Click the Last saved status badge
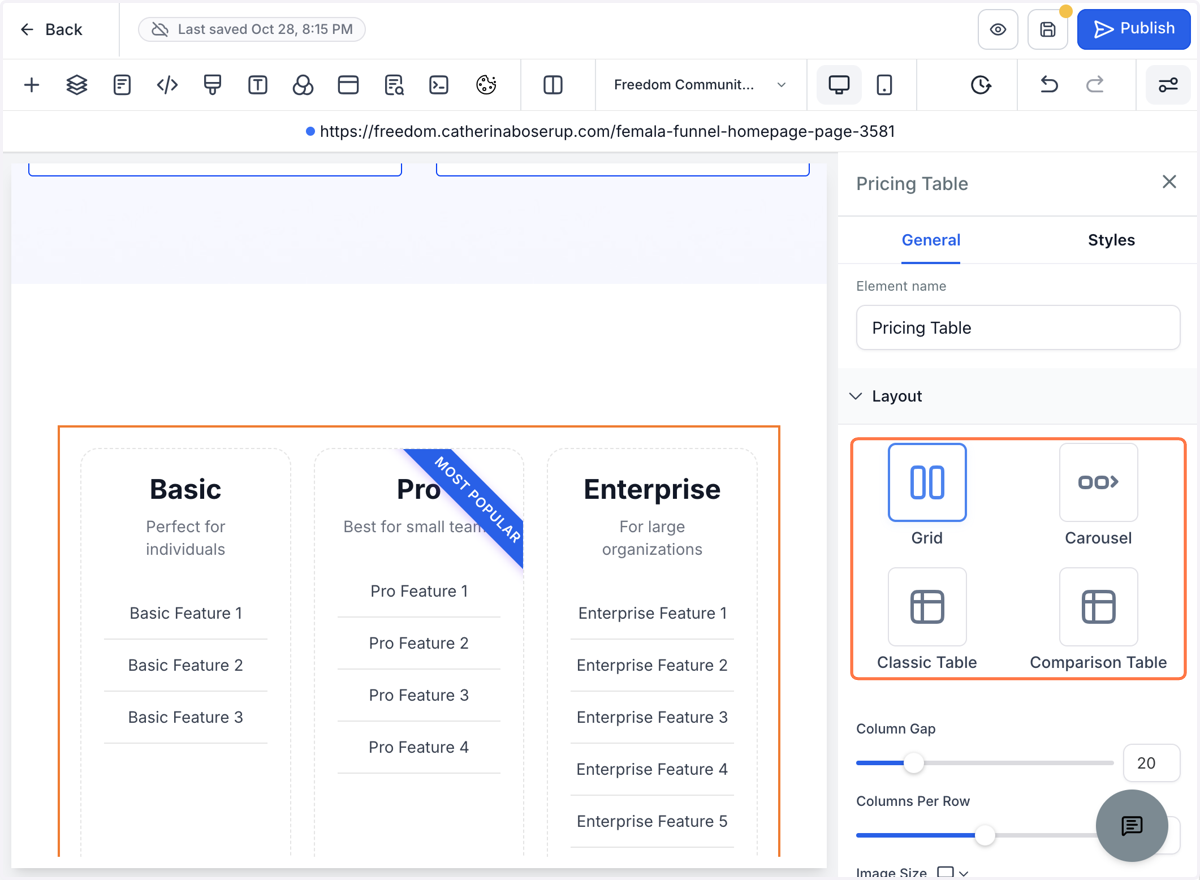The height and width of the screenshot is (880, 1200). 252,30
